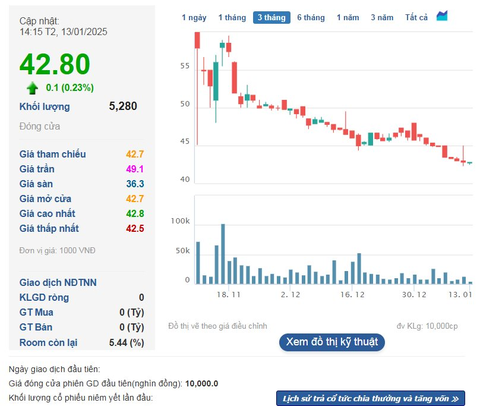Click the Giá trần 49.1 value
The height and width of the screenshot is (406, 480).
point(135,169)
